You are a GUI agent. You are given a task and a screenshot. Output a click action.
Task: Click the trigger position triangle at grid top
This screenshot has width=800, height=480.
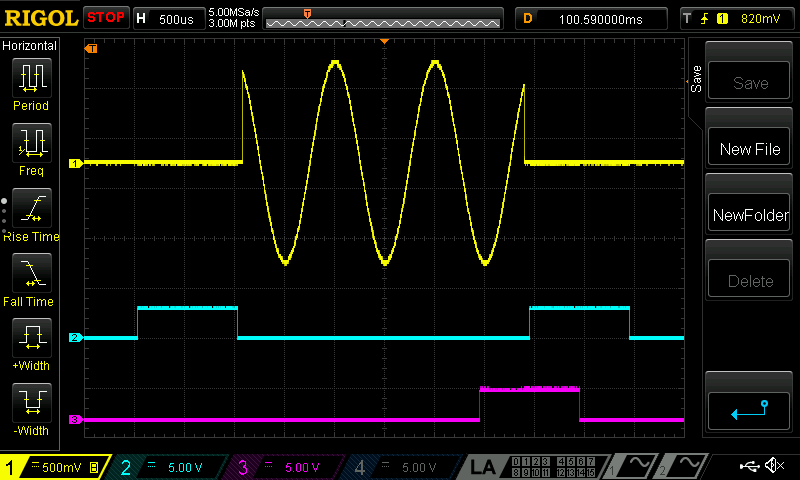coord(385,41)
